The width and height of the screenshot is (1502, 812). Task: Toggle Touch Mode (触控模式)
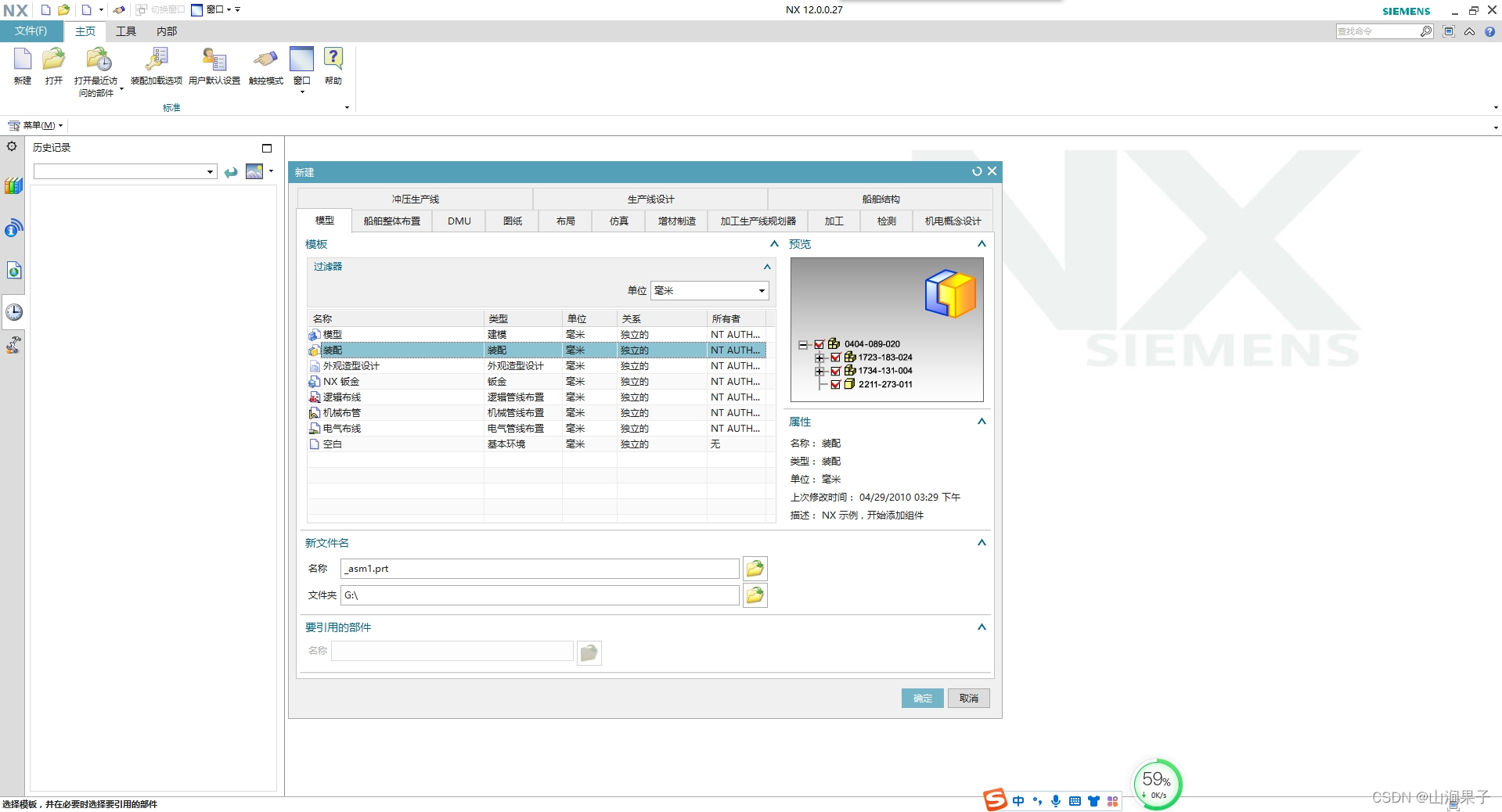(x=265, y=66)
